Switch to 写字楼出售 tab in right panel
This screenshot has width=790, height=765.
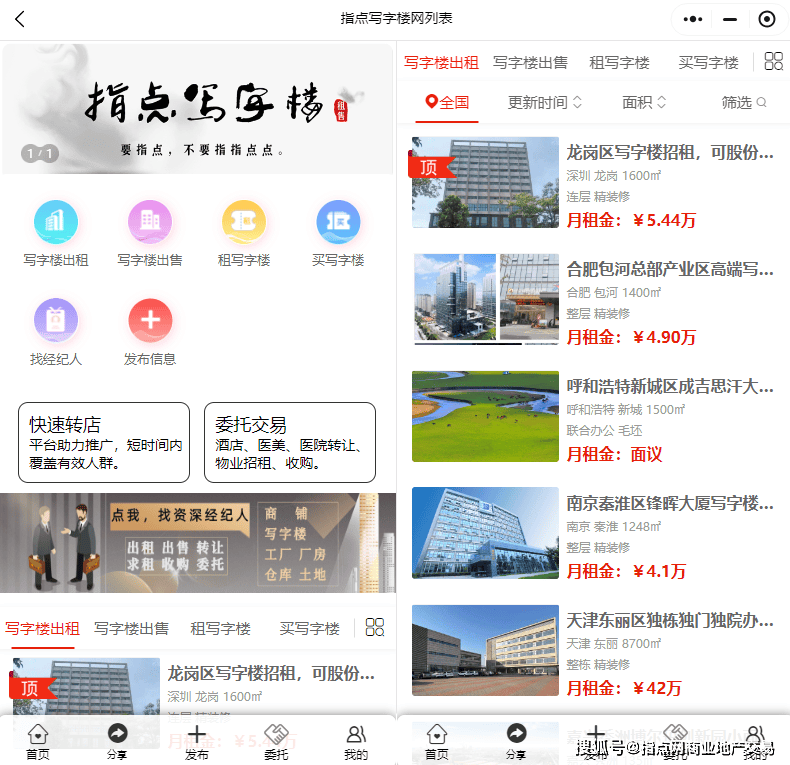[x=530, y=62]
